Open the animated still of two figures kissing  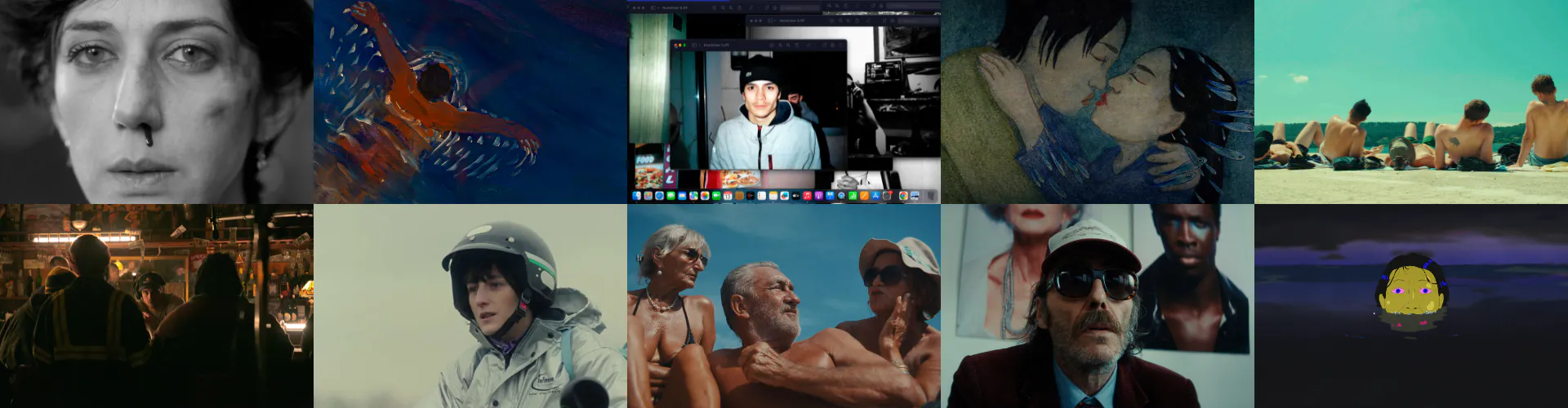click(x=1098, y=101)
